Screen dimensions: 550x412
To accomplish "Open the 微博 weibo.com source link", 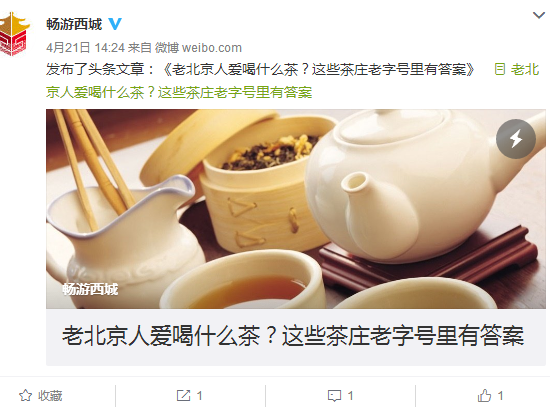I will [x=199, y=48].
